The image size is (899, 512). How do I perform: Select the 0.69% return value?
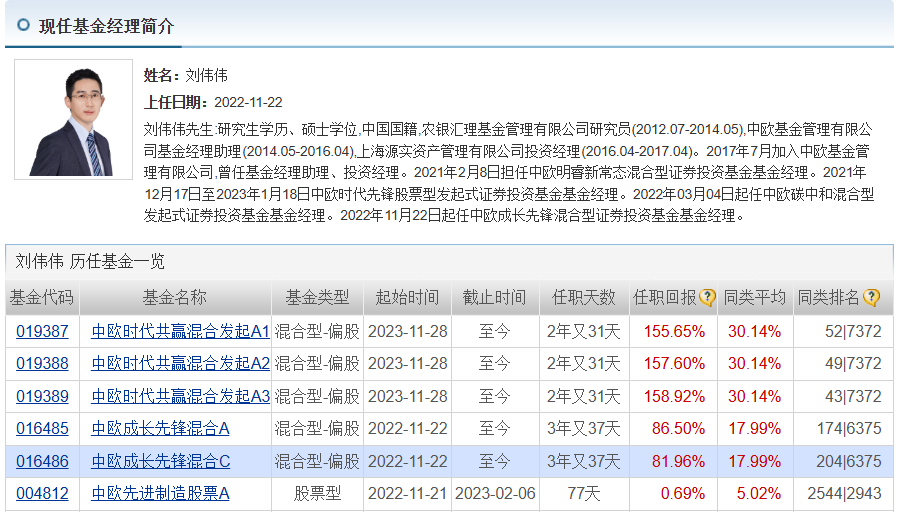[683, 493]
